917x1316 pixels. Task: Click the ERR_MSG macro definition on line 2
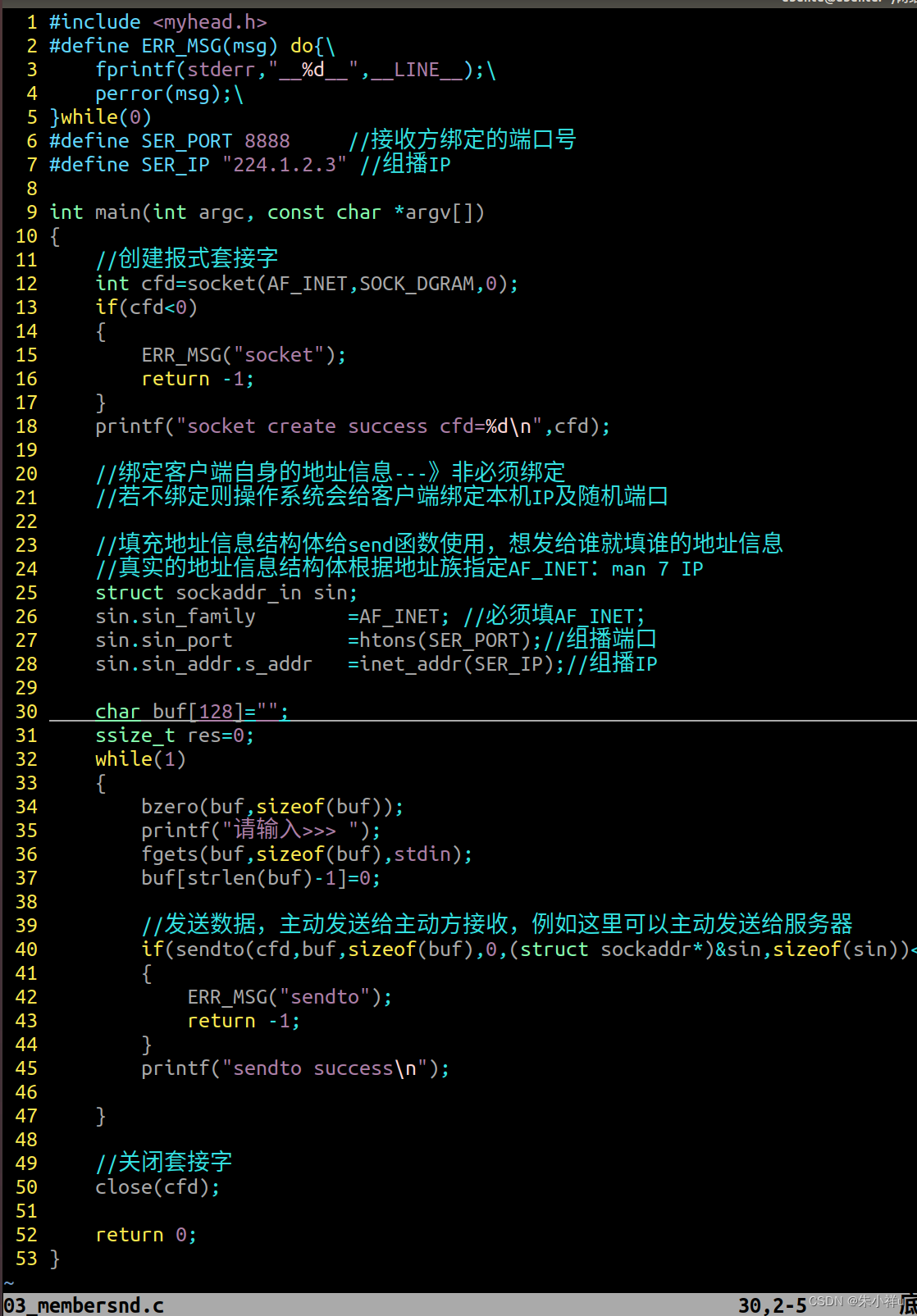193,46
